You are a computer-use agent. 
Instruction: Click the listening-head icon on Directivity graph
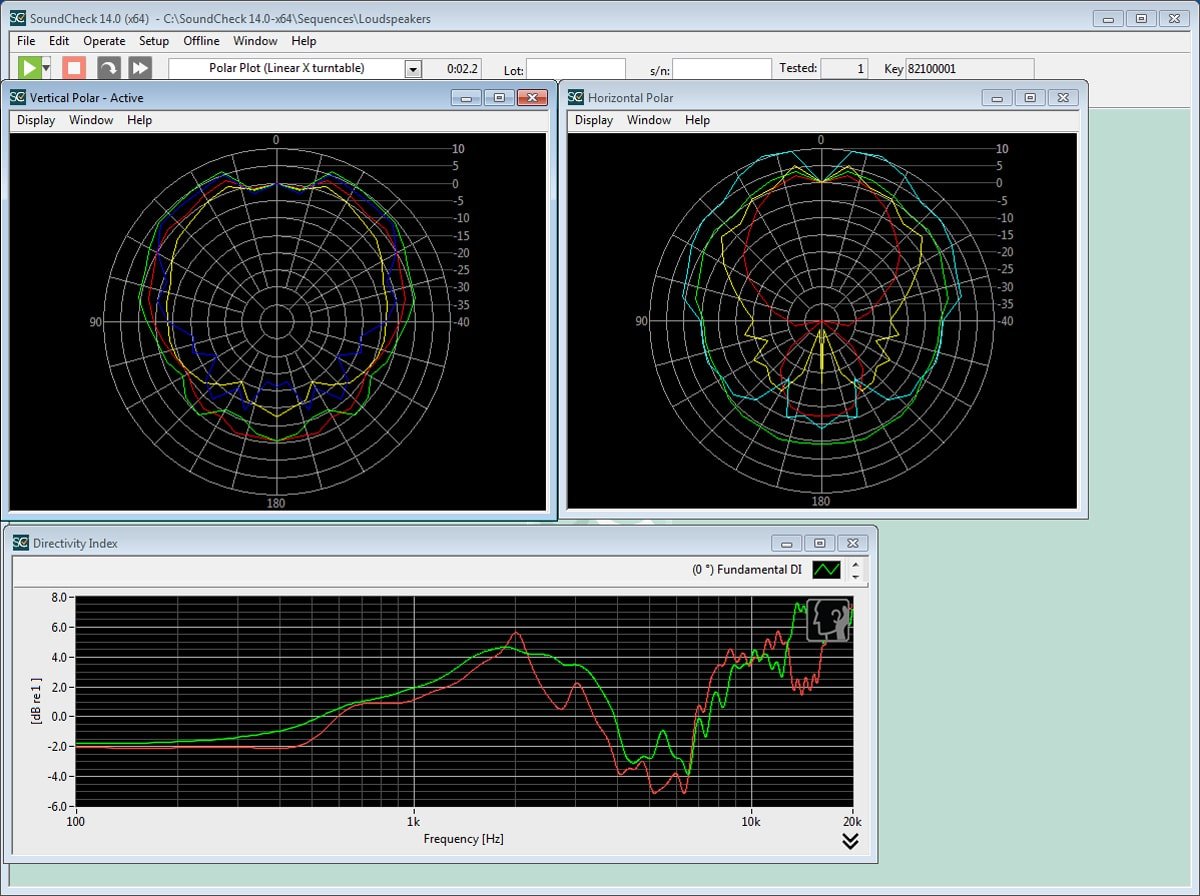click(828, 620)
